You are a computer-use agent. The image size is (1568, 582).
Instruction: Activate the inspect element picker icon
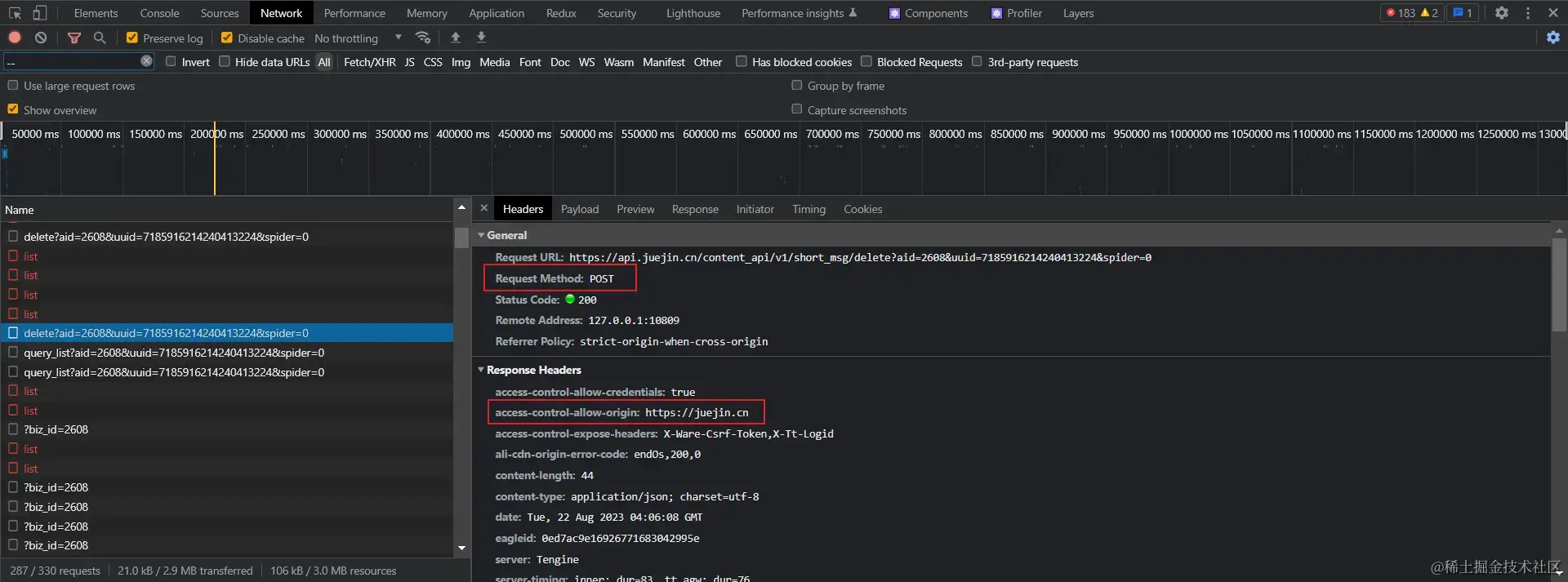tap(15, 13)
